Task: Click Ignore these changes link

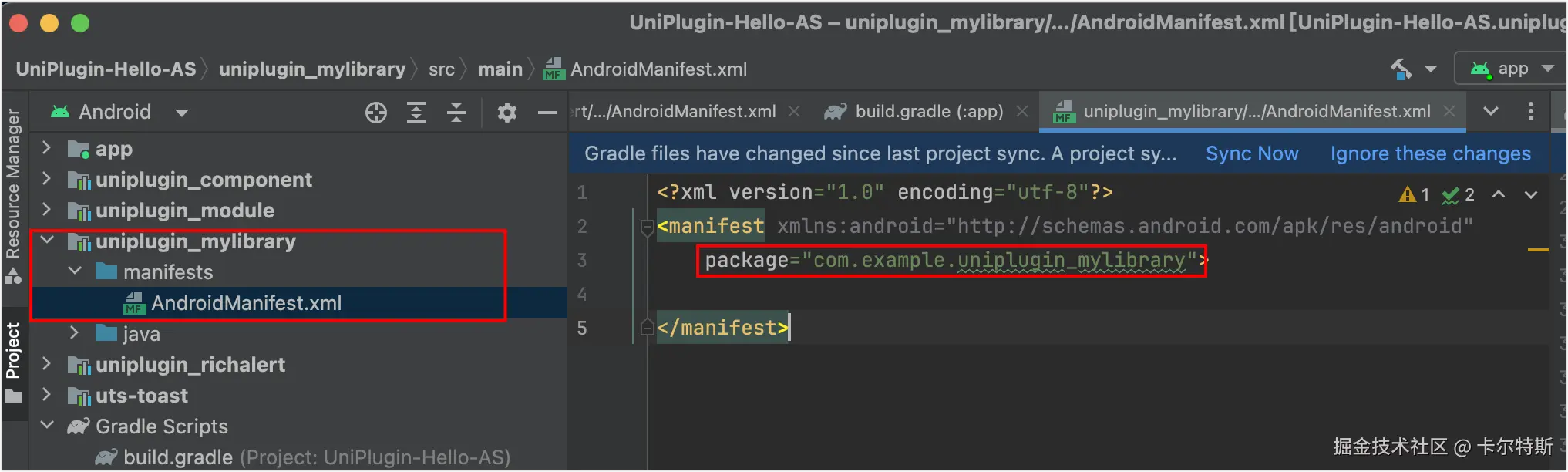Action: (x=1430, y=153)
